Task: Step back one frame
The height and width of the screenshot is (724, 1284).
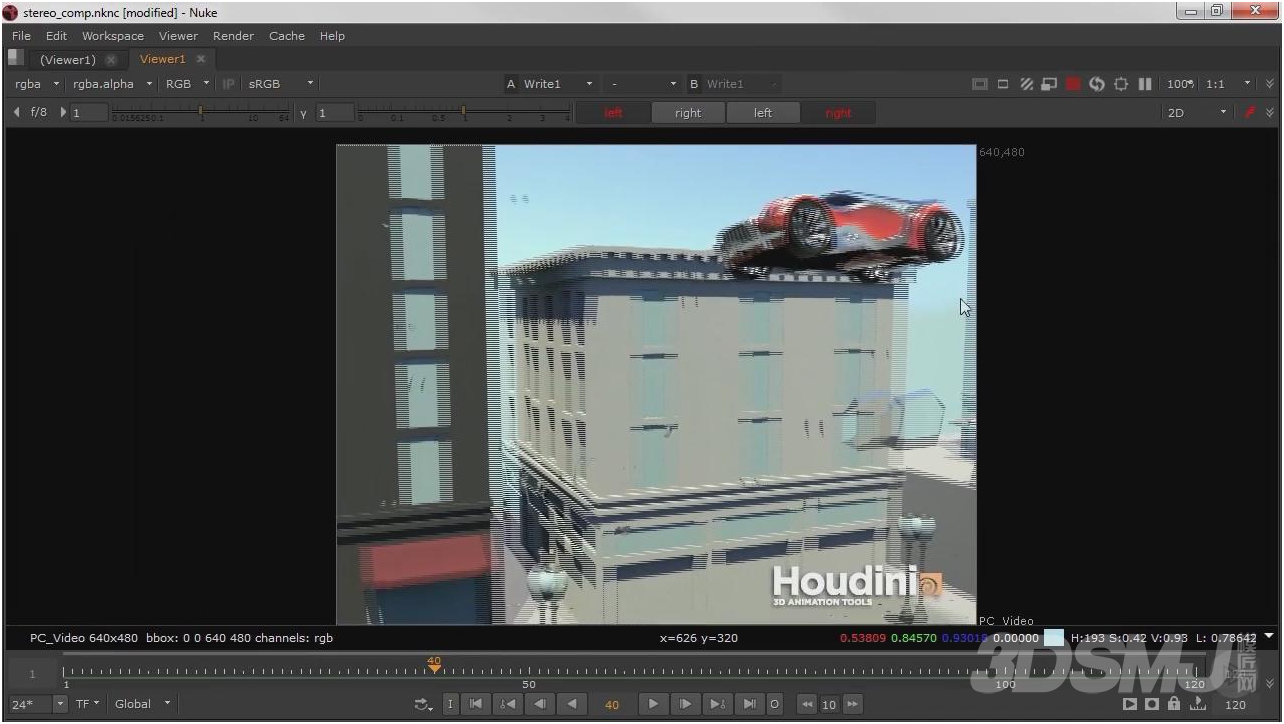Action: (x=540, y=704)
